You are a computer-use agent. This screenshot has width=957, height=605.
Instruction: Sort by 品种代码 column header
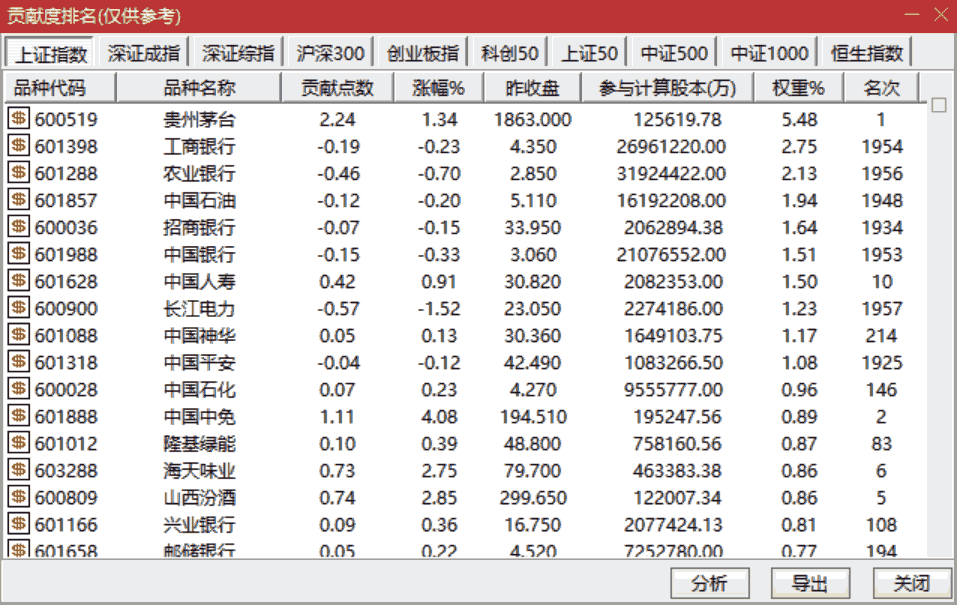(59, 88)
